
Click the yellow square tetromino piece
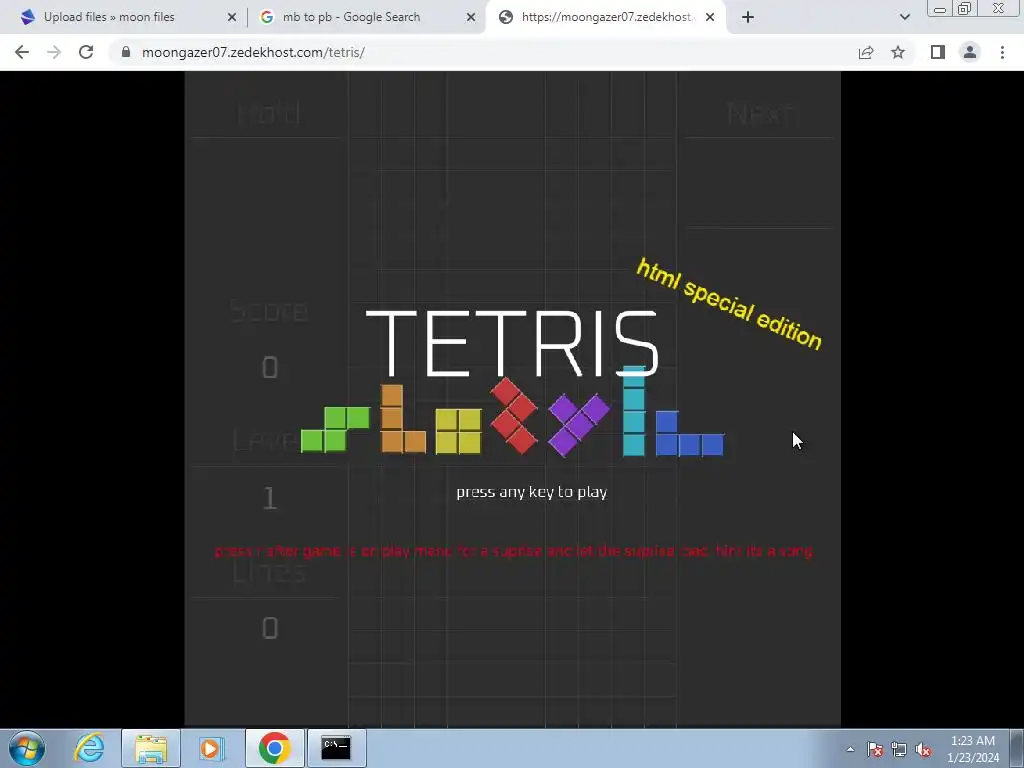(458, 432)
